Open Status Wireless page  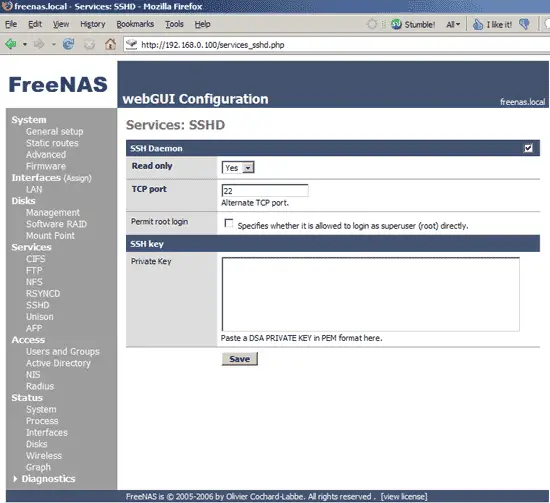click(44, 456)
